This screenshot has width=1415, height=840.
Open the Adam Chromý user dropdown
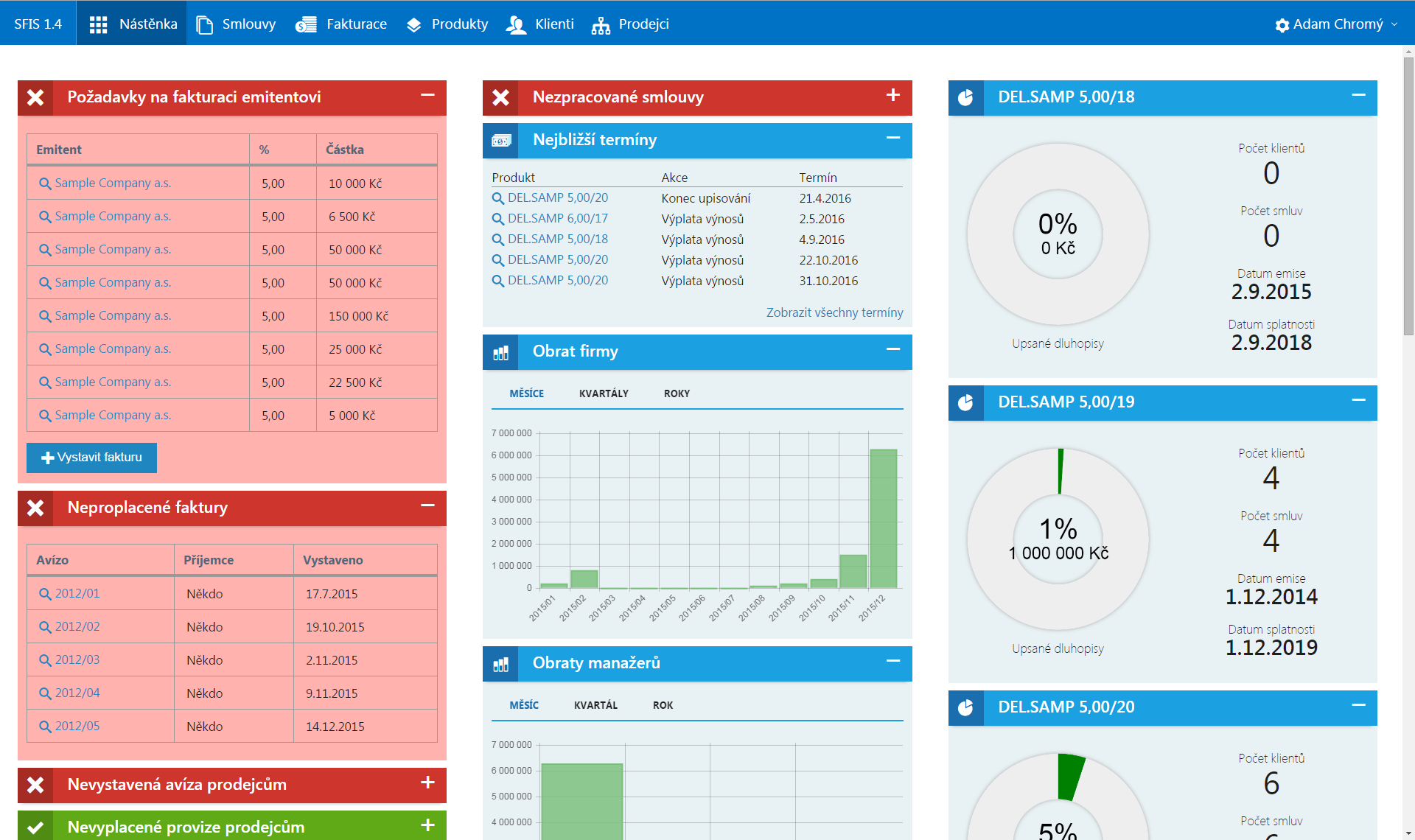[x=1336, y=24]
